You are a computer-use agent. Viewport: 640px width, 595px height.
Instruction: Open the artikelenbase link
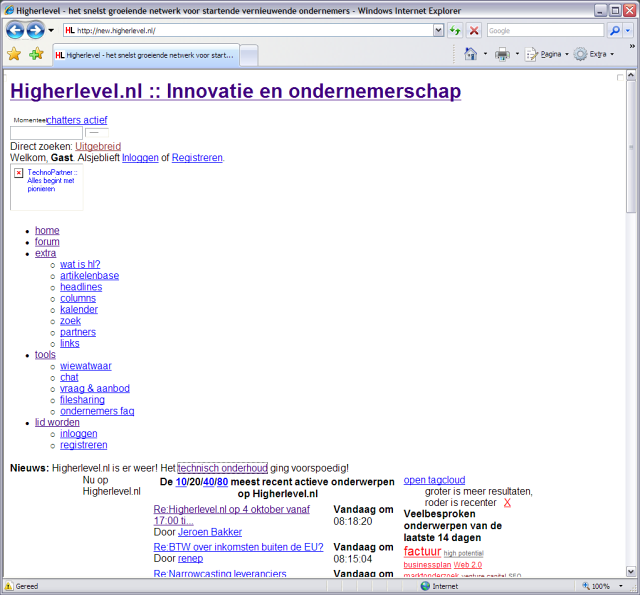point(89,276)
